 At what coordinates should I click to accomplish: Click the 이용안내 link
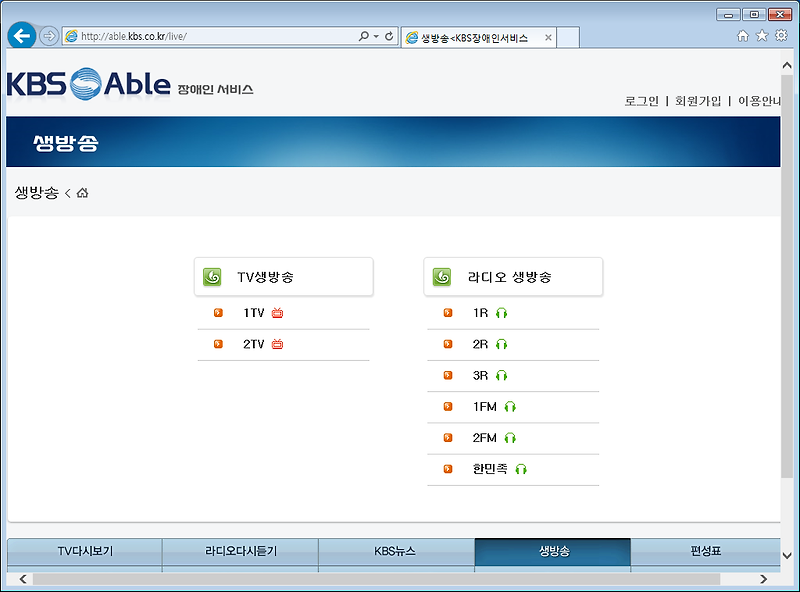[x=759, y=101]
